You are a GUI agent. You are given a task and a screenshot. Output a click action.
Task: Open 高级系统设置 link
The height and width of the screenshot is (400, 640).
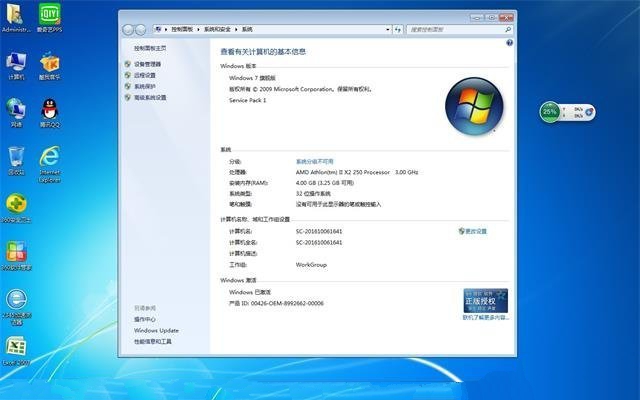[150, 98]
